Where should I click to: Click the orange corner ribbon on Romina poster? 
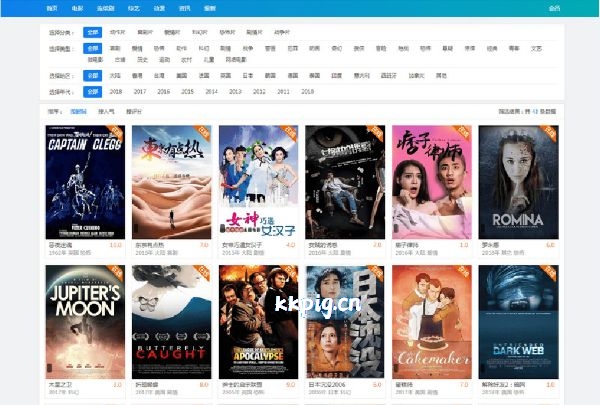[x=550, y=132]
